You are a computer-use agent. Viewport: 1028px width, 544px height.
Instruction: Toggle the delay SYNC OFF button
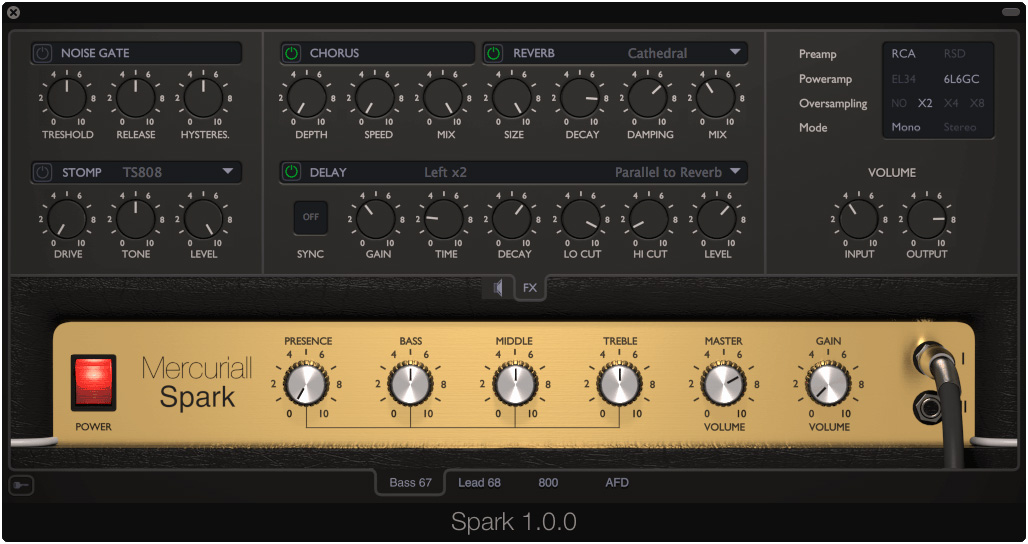(311, 217)
